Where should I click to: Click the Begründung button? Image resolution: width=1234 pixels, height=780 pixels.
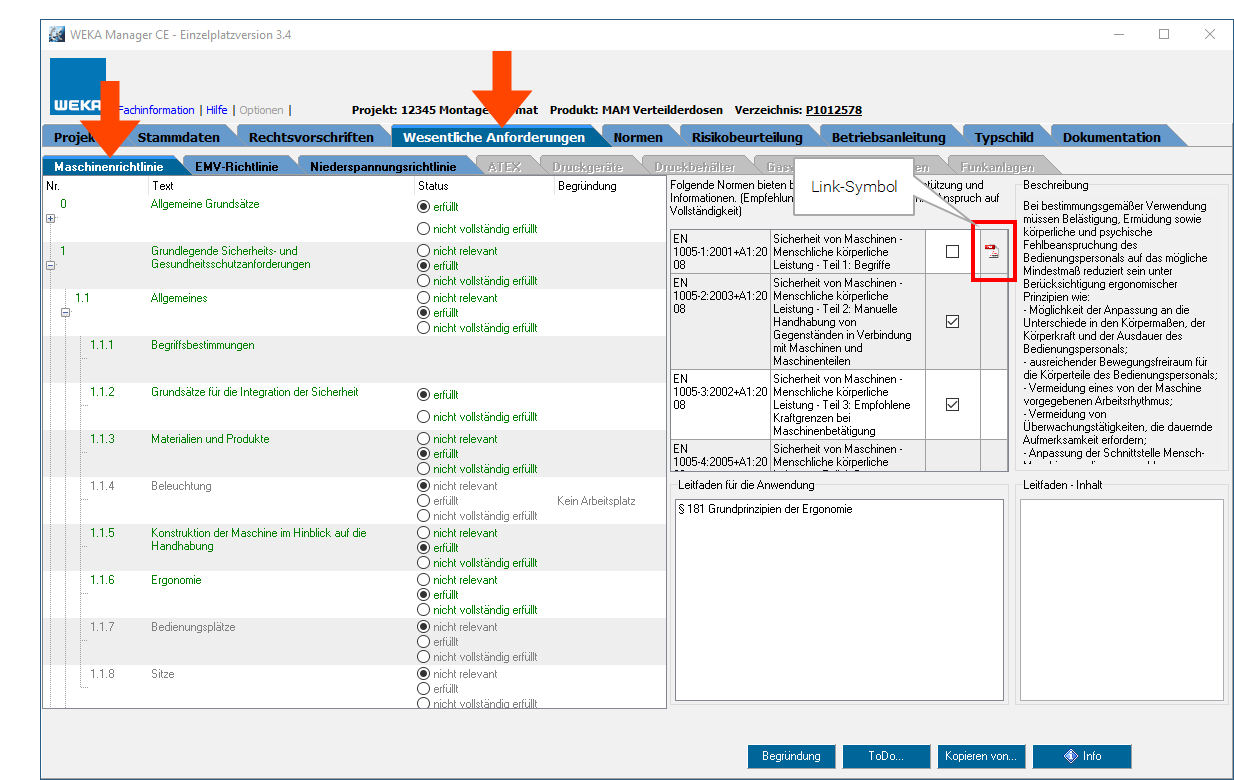(x=790, y=756)
